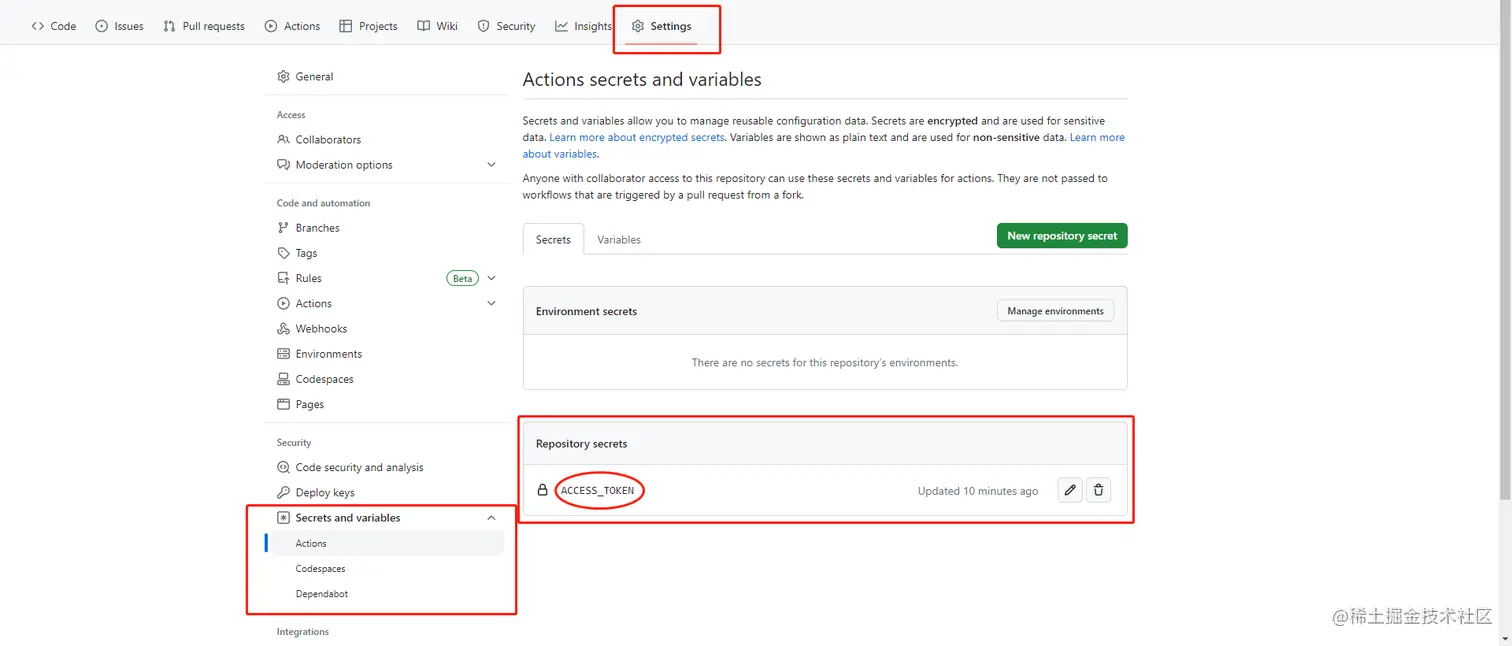1512x646 pixels.
Task: Click the Code tab icon
Action: coord(38,26)
